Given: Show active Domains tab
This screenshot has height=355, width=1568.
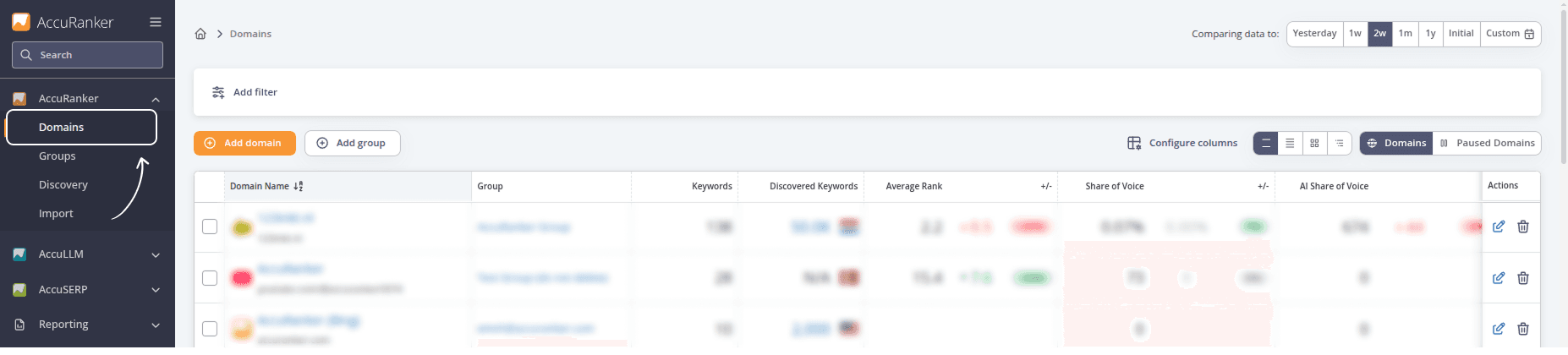Looking at the screenshot, I should [1396, 144].
